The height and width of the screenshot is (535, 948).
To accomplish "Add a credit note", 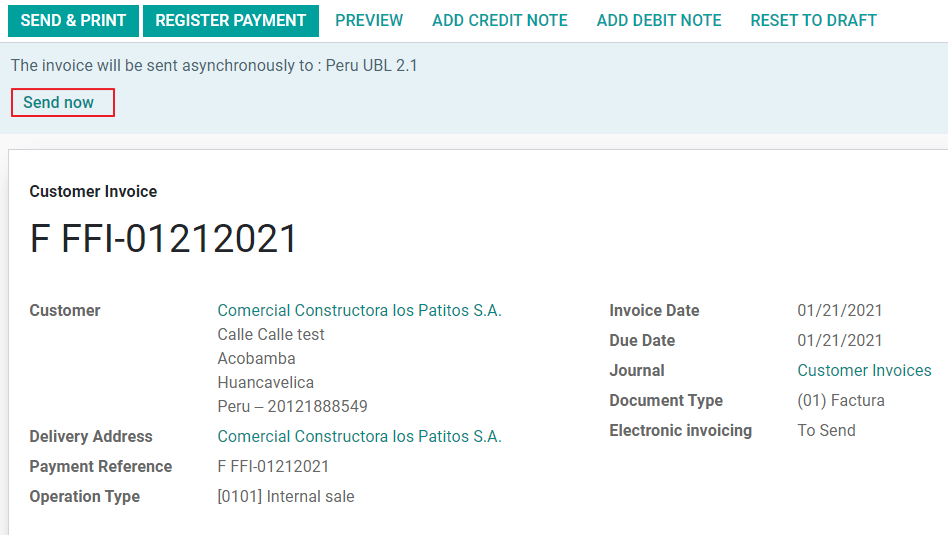I will point(499,20).
